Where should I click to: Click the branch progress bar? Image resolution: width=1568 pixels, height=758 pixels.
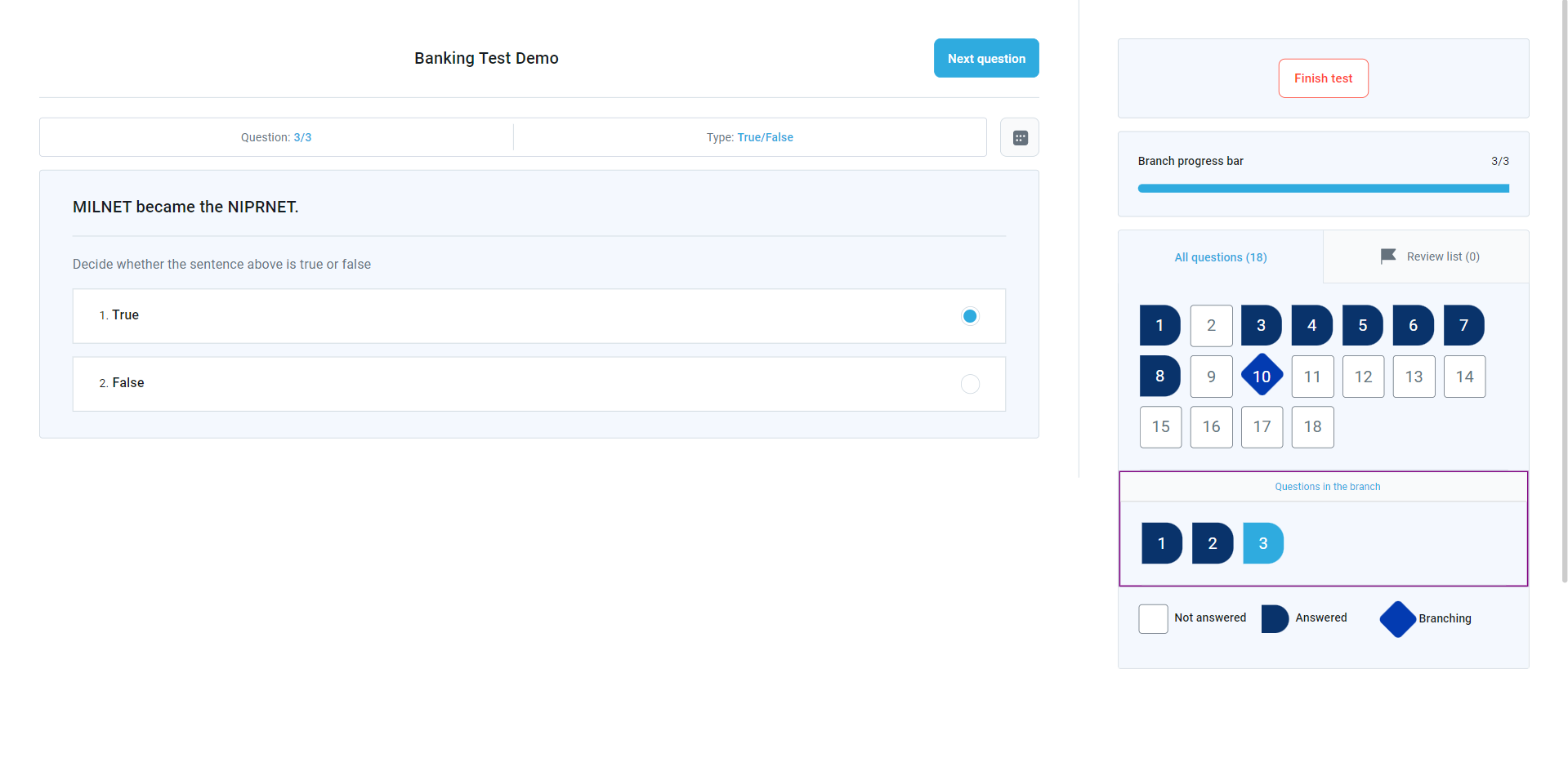click(1322, 189)
